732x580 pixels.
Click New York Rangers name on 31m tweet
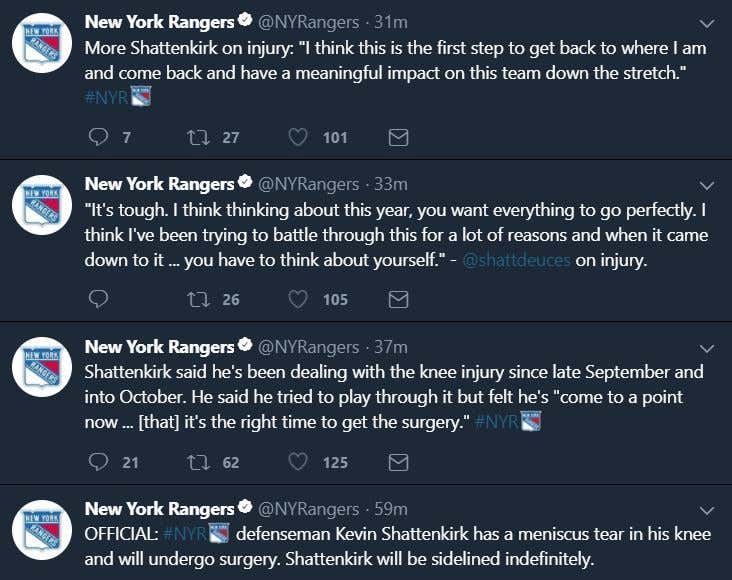point(159,21)
